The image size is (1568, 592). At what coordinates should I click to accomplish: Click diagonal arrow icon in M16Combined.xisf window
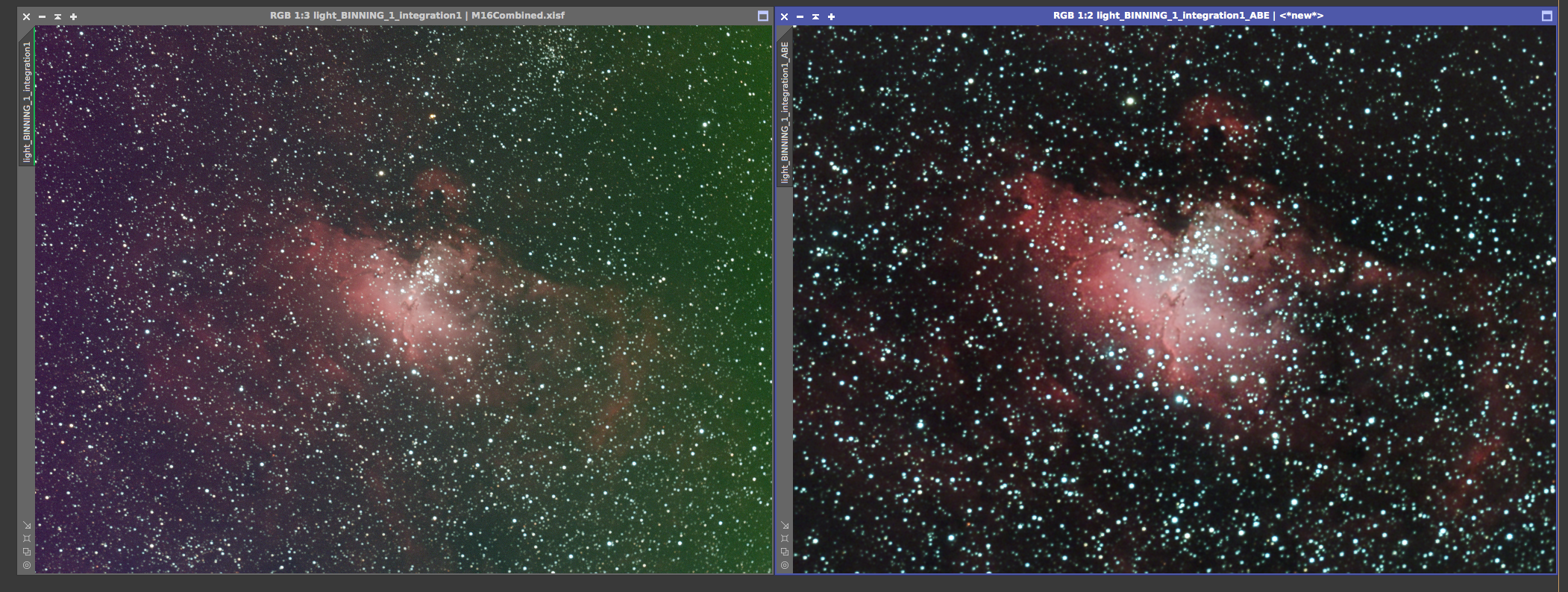click(27, 525)
